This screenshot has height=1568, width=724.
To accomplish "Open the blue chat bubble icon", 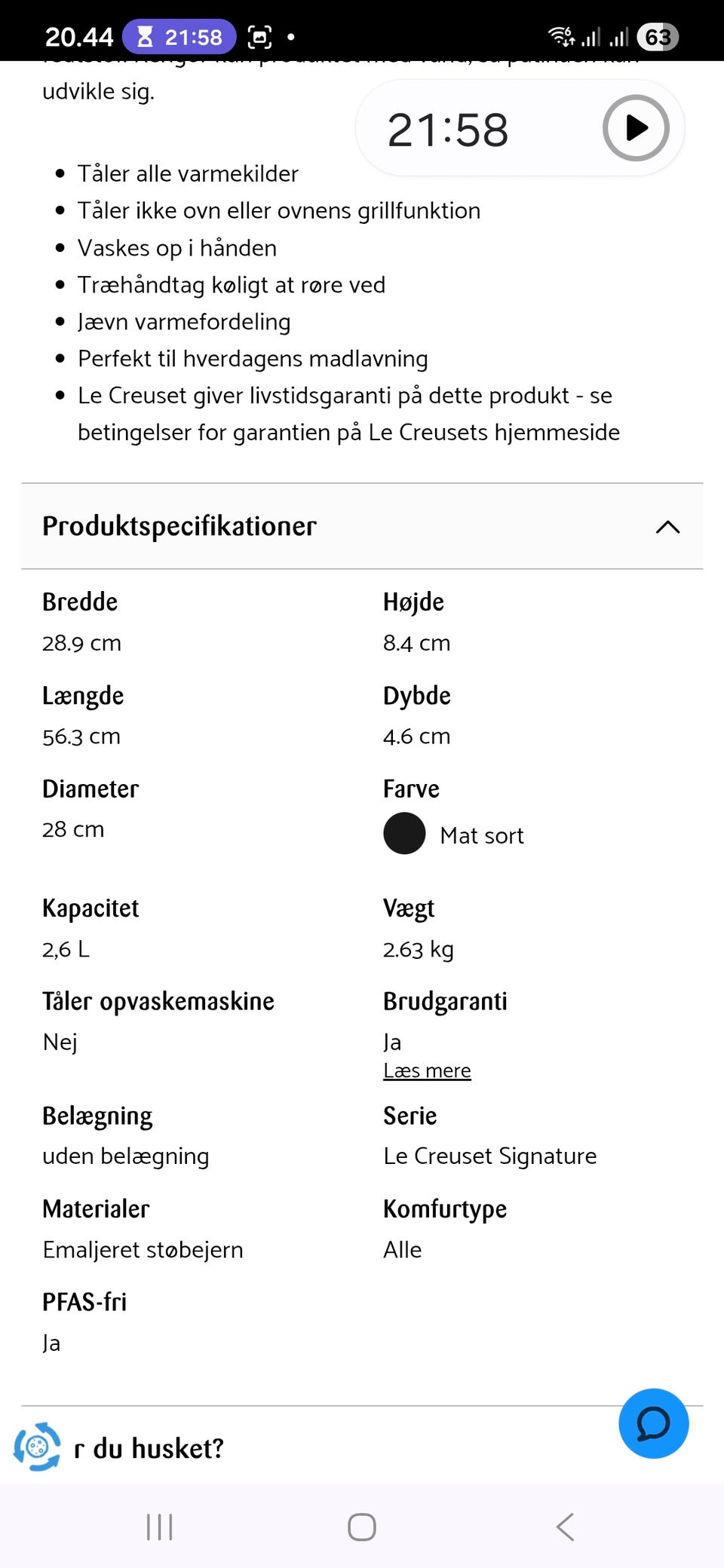I will coord(653,1424).
